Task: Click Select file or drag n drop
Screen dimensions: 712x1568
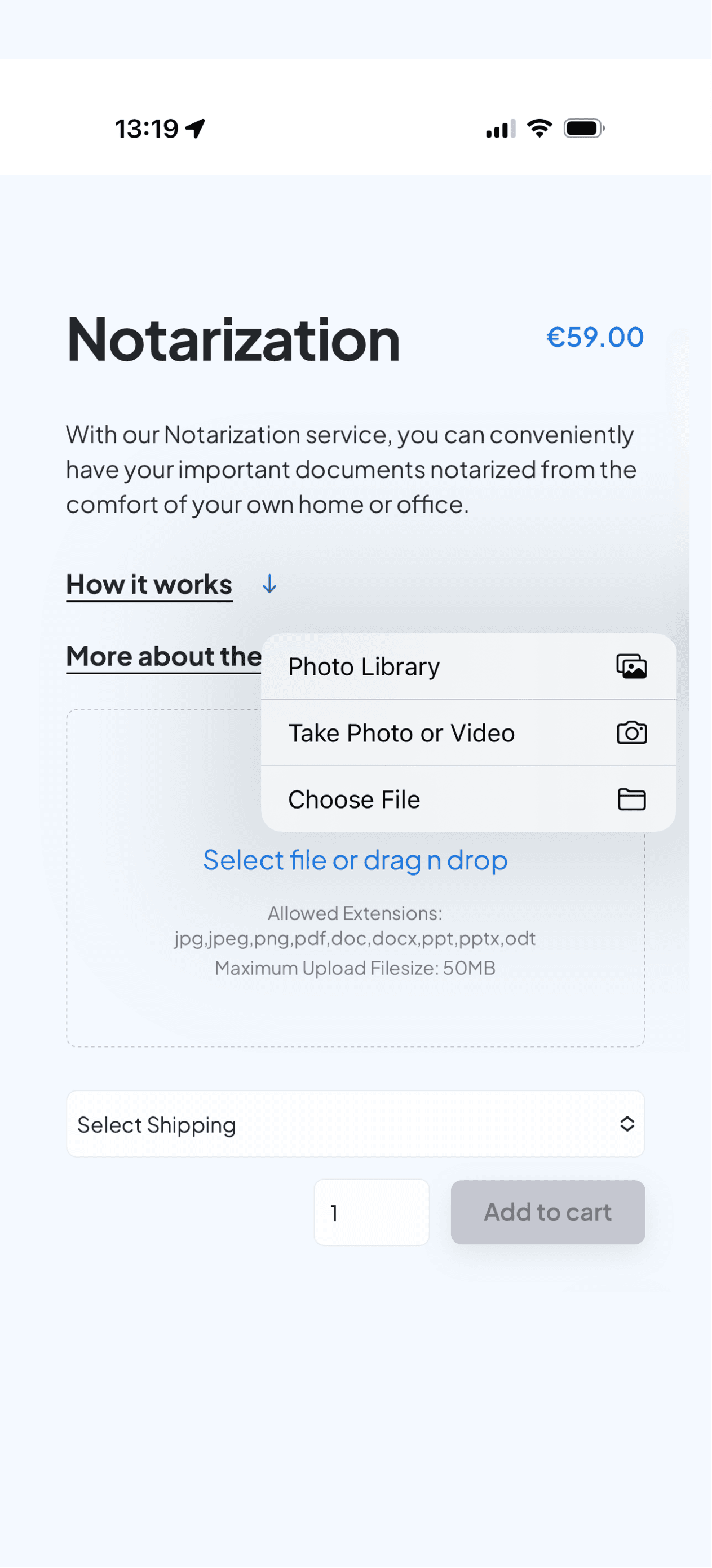Action: (356, 860)
